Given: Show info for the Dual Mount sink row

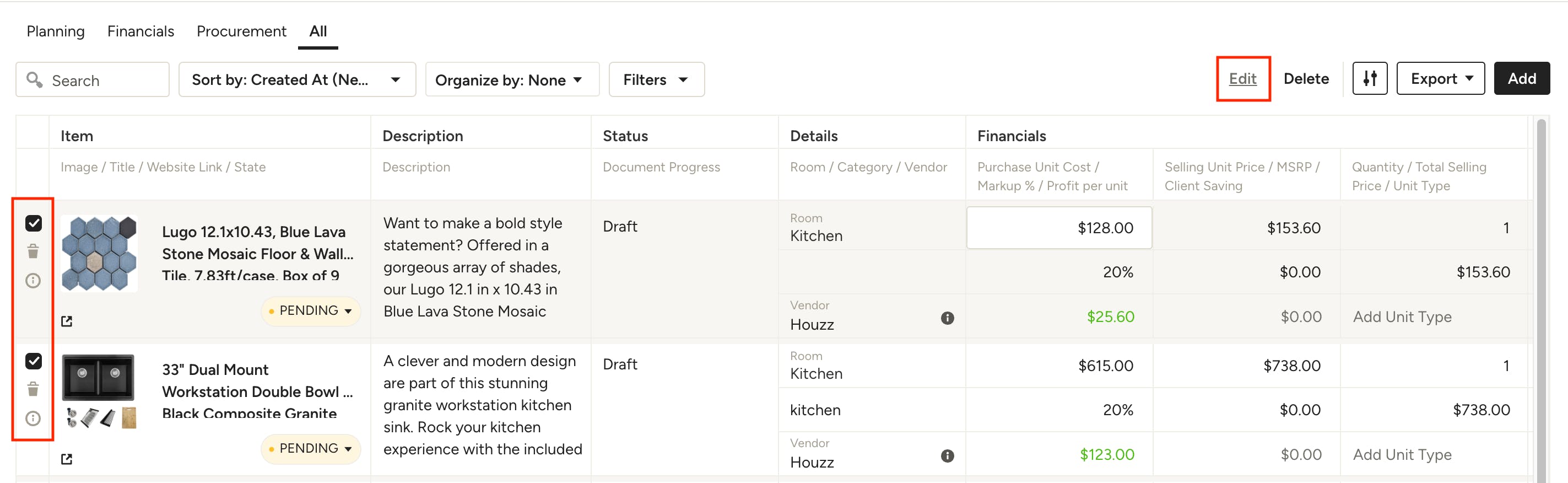Looking at the screenshot, I should 34,418.
